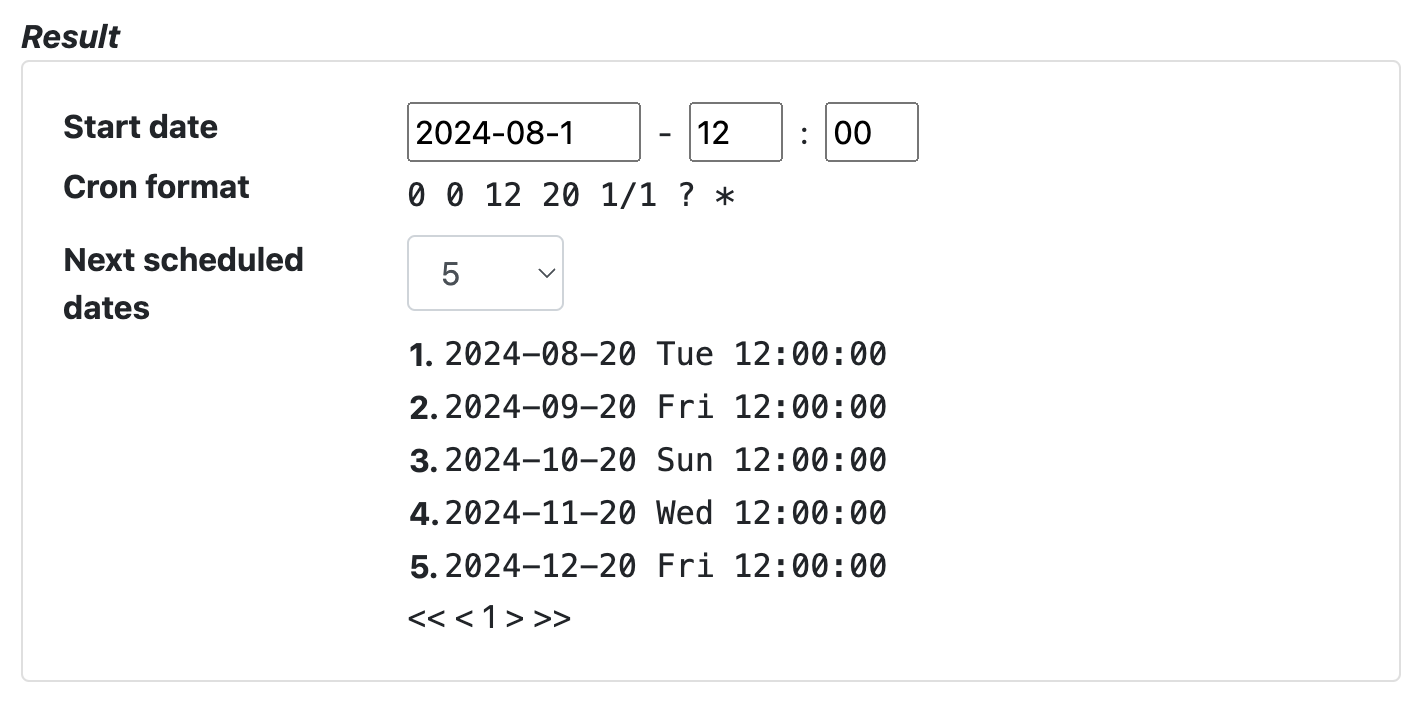The width and height of the screenshot is (1428, 708).
Task: Go to next page with single > link
Action: [515, 618]
